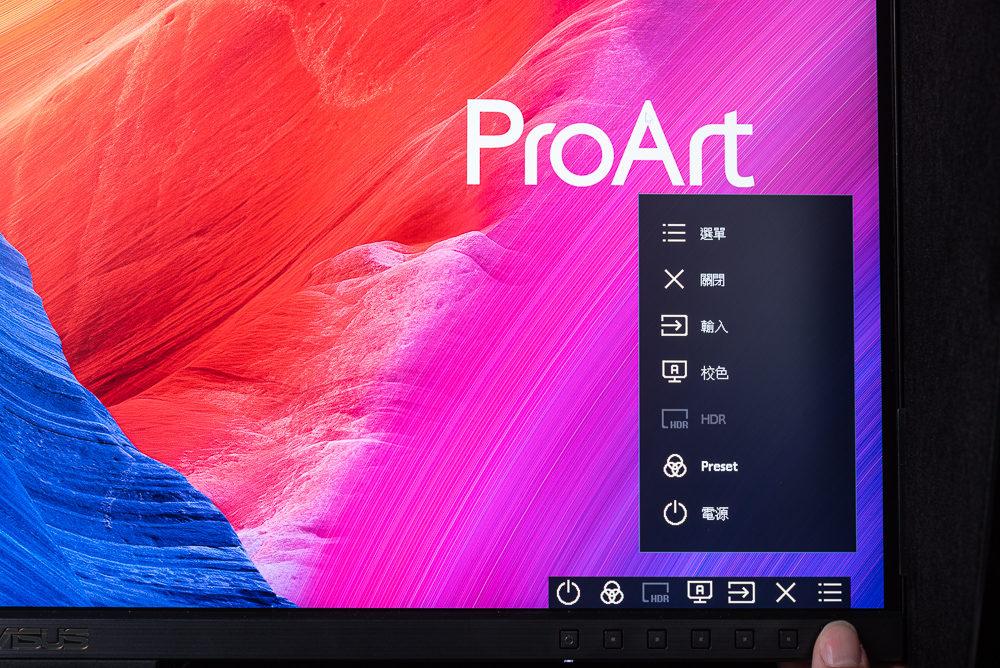Click the HDR icon in bottom OSD bar
Image resolution: width=1000 pixels, height=668 pixels.
click(656, 593)
